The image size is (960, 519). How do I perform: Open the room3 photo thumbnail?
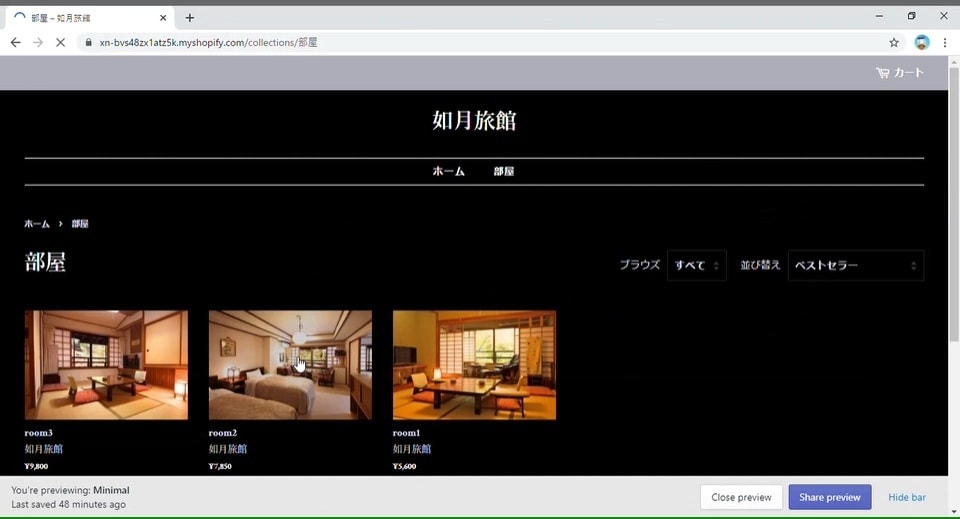tap(106, 365)
